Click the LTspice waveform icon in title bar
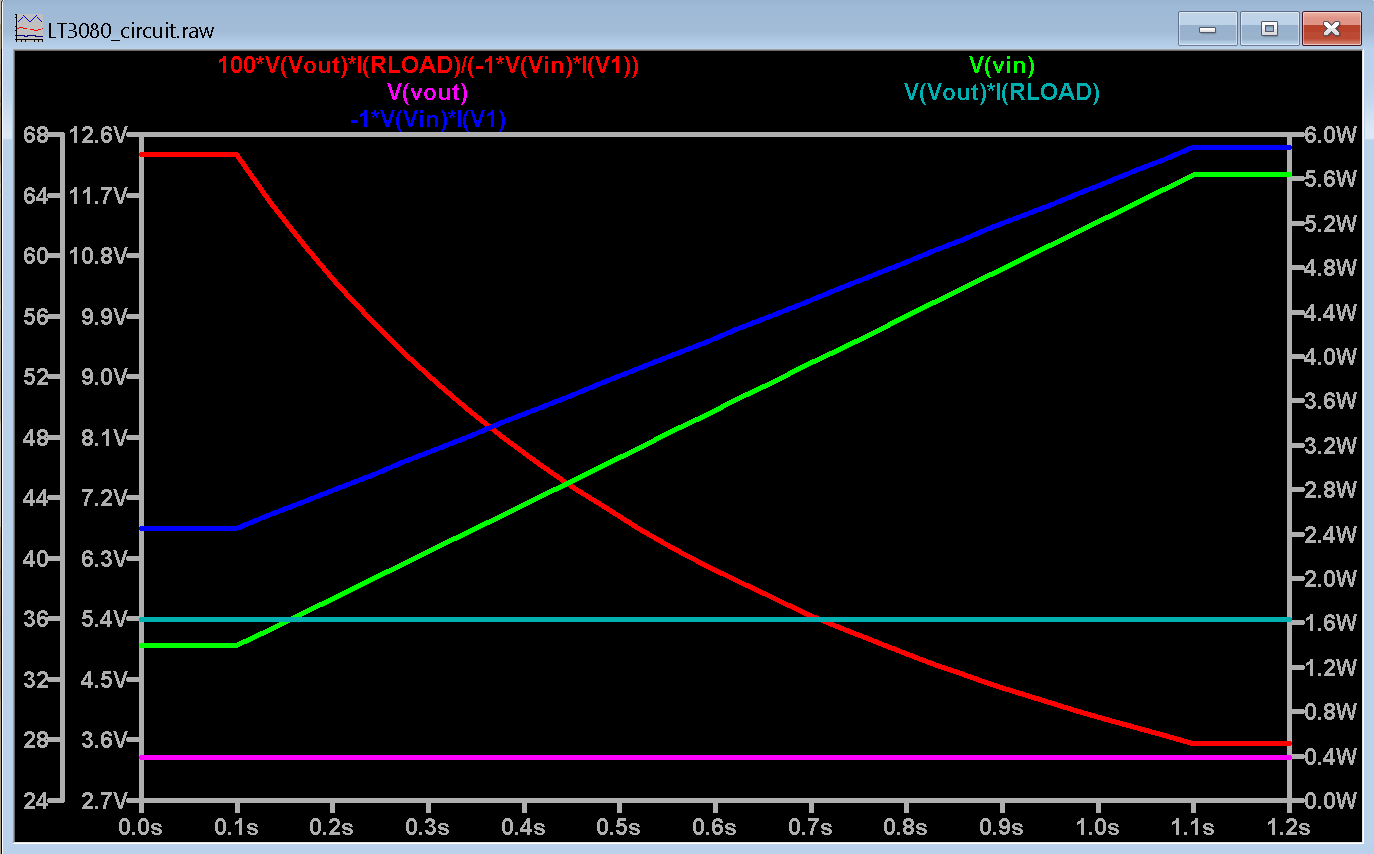 point(30,29)
